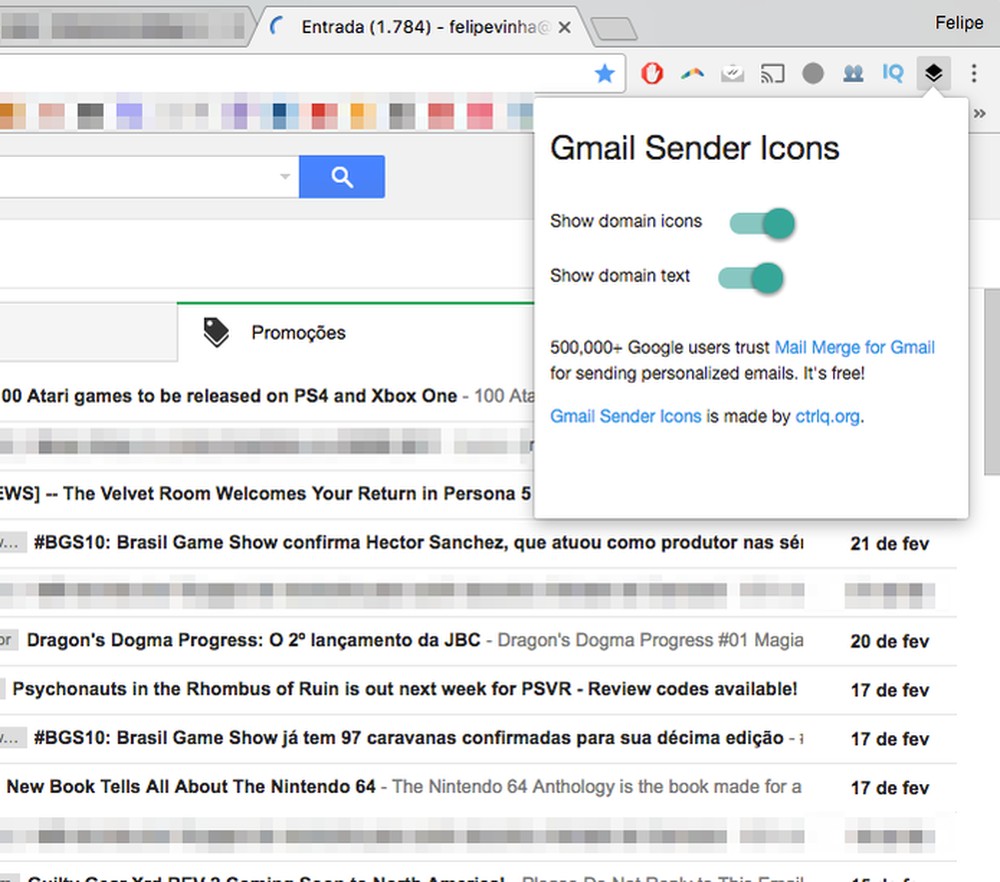Click the red hand ad-blocker extension icon
The image size is (1000, 882).
(651, 72)
